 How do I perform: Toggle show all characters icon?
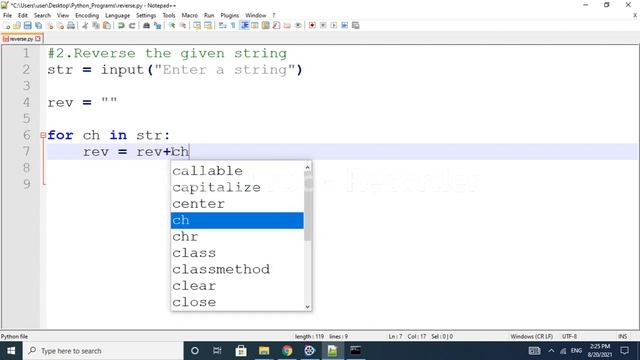[233, 25]
